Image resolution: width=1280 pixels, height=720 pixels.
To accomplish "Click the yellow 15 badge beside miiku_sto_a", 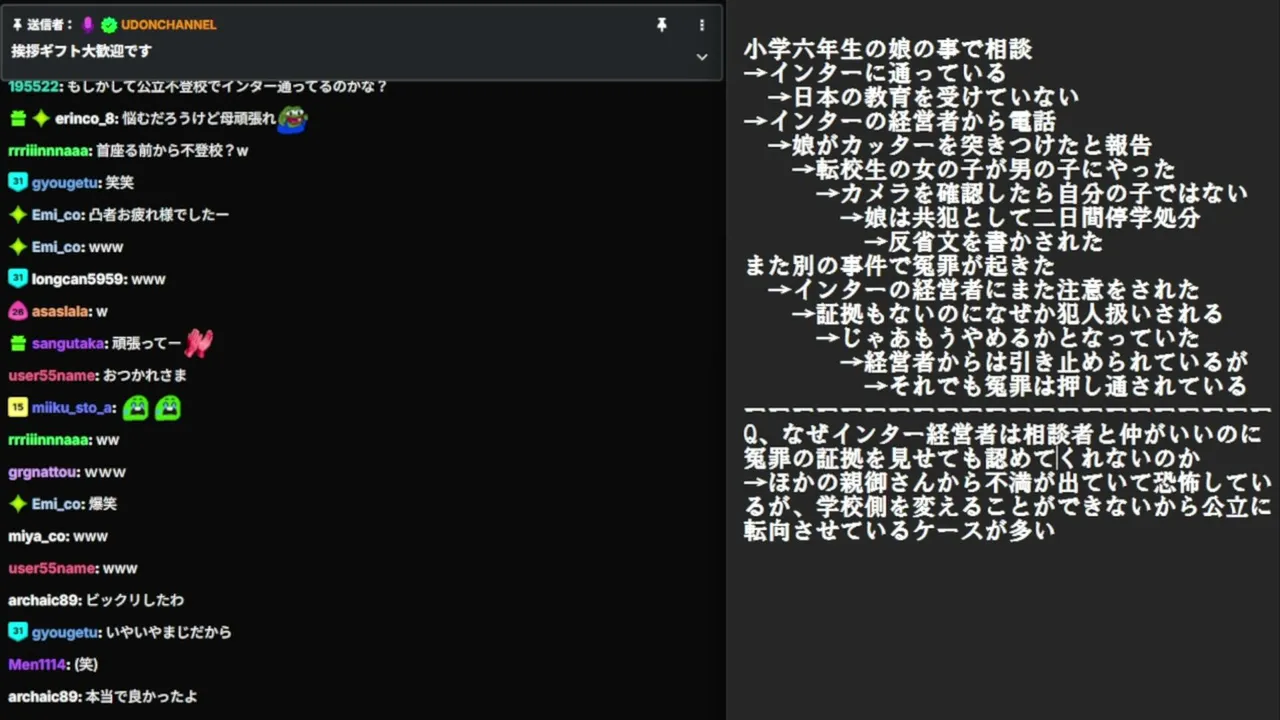I will tap(17, 408).
